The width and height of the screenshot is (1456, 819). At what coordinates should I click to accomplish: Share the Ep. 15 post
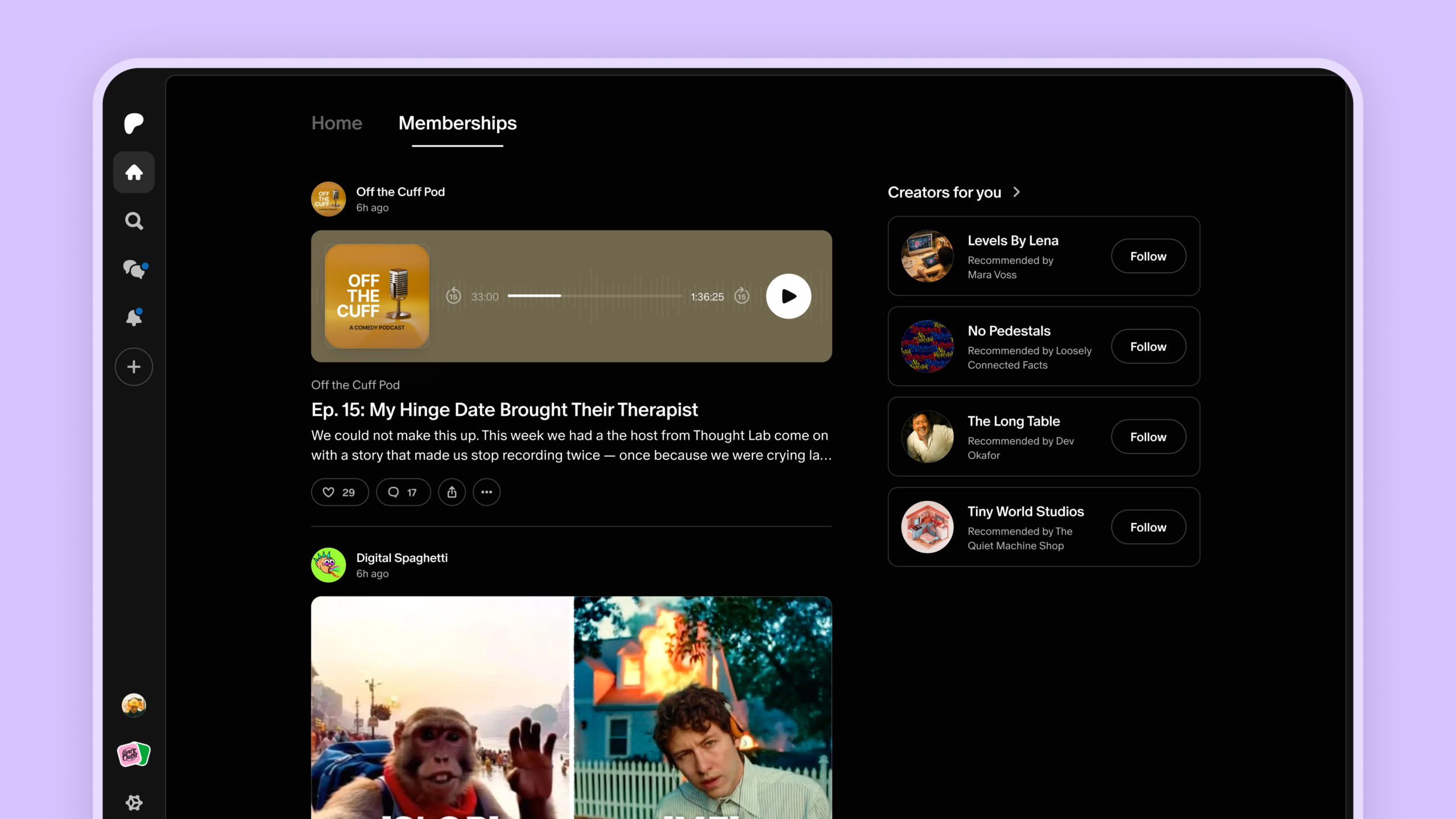pyautogui.click(x=452, y=492)
